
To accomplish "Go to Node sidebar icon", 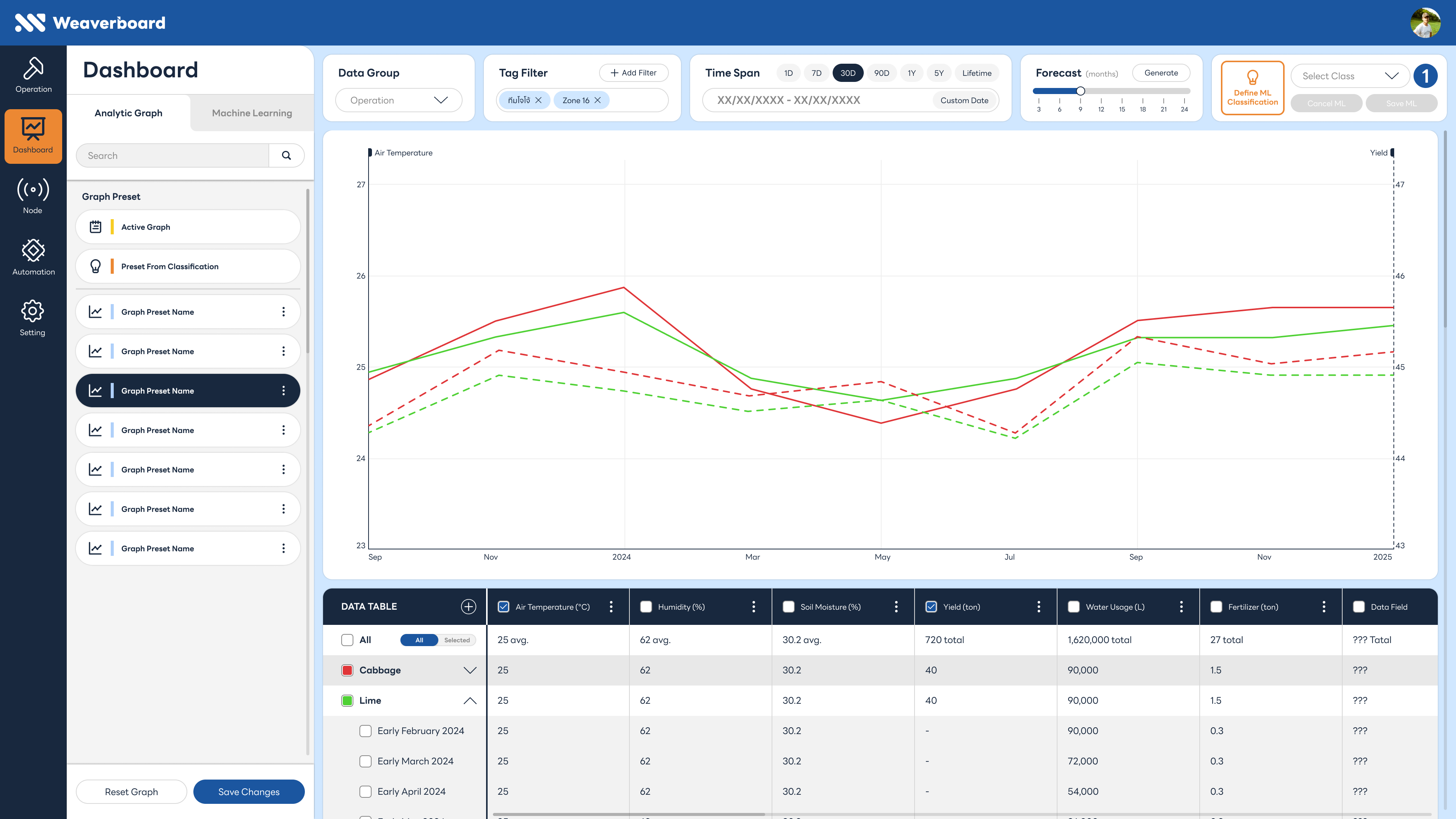I will pos(33,196).
